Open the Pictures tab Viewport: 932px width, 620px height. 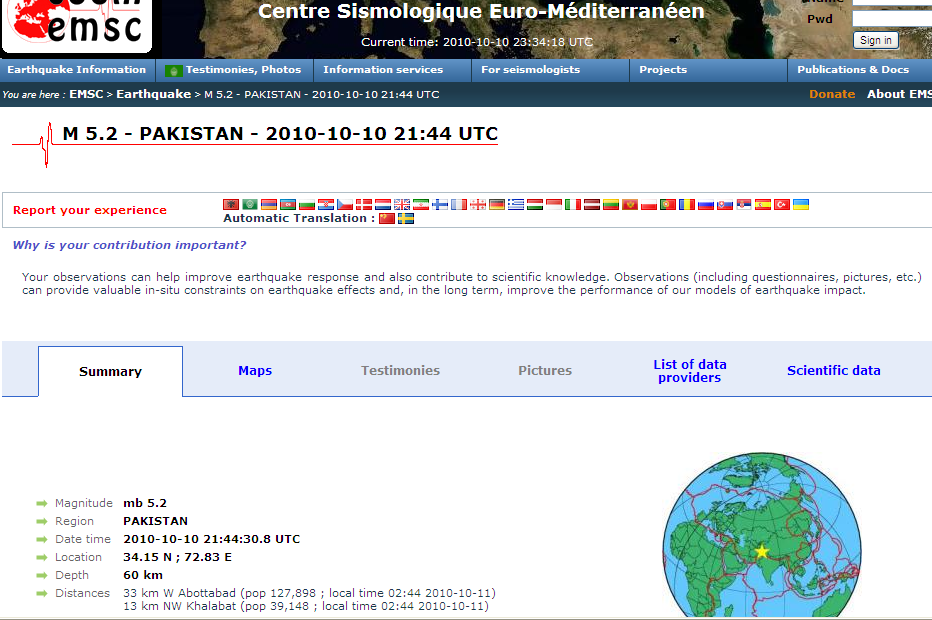(x=545, y=370)
